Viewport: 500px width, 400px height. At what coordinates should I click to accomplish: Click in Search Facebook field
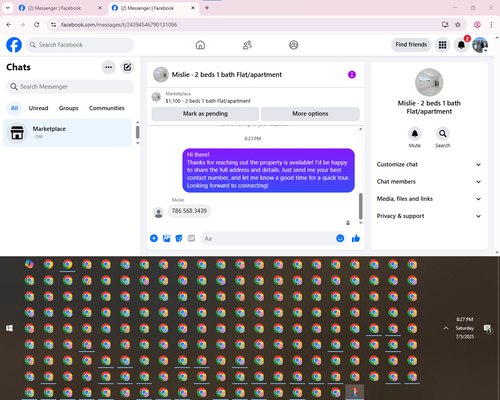(x=80, y=45)
